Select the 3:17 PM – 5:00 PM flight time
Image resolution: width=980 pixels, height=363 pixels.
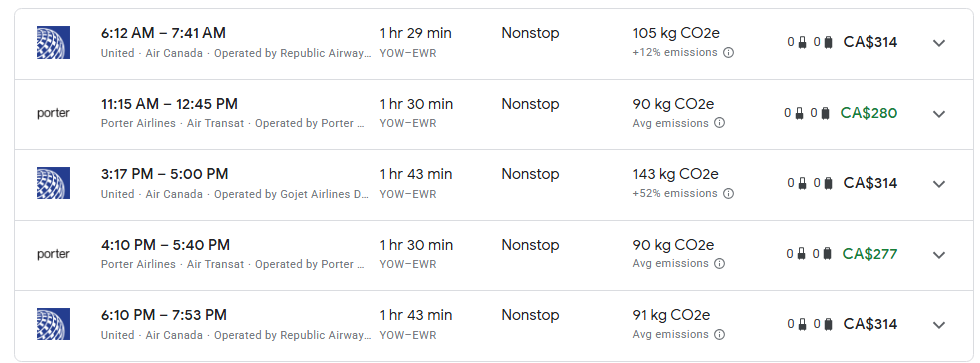(164, 174)
